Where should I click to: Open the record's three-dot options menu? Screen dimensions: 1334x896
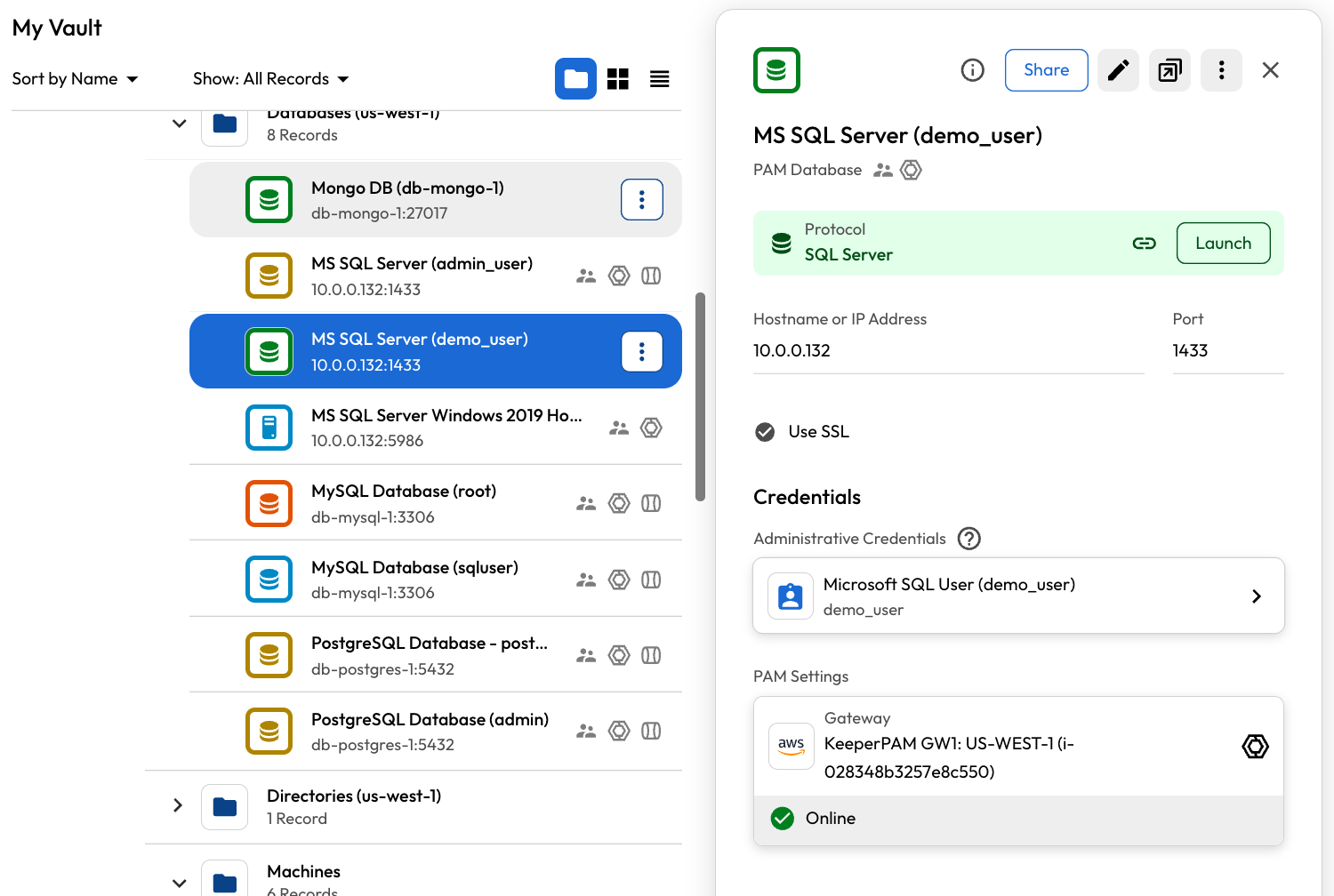[x=1221, y=70]
